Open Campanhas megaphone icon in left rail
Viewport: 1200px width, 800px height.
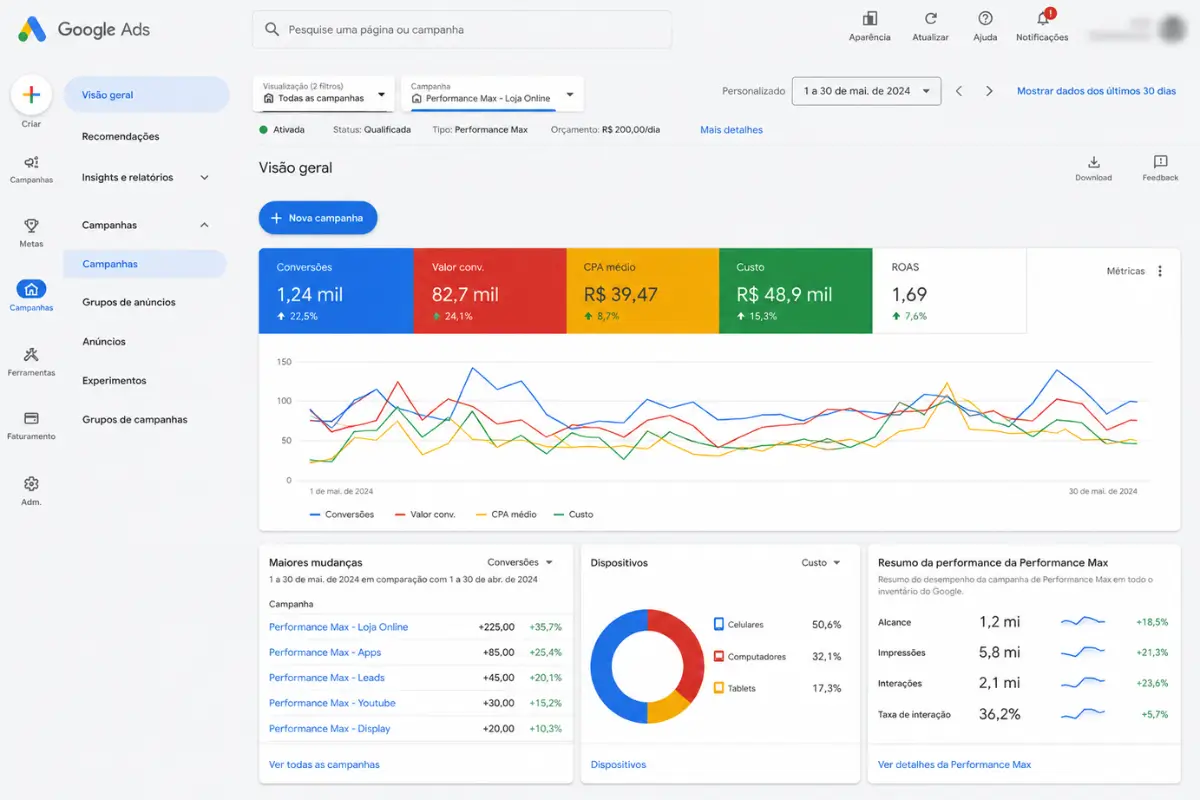tap(31, 162)
